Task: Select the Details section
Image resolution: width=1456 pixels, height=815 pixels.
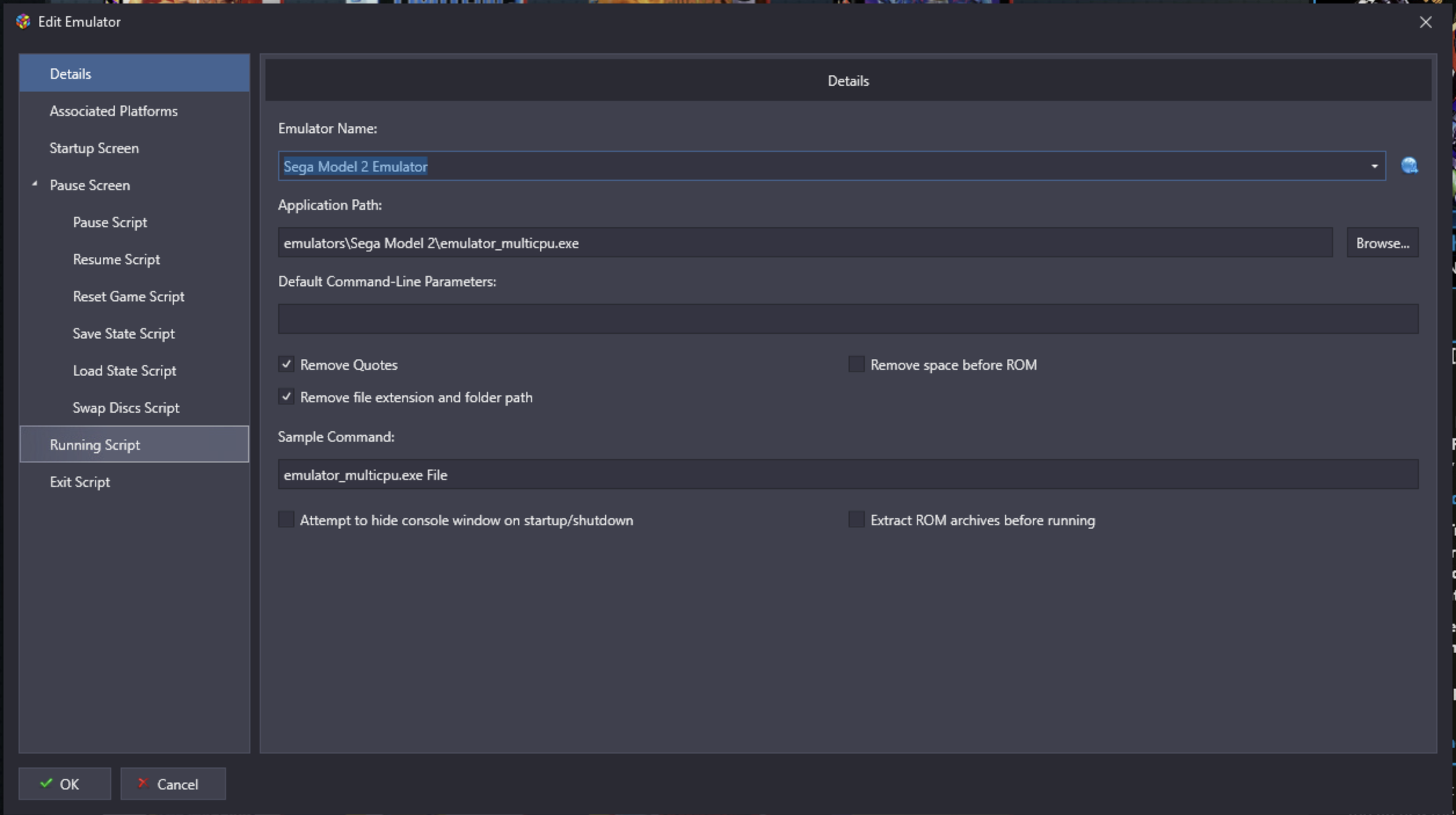Action: [134, 74]
